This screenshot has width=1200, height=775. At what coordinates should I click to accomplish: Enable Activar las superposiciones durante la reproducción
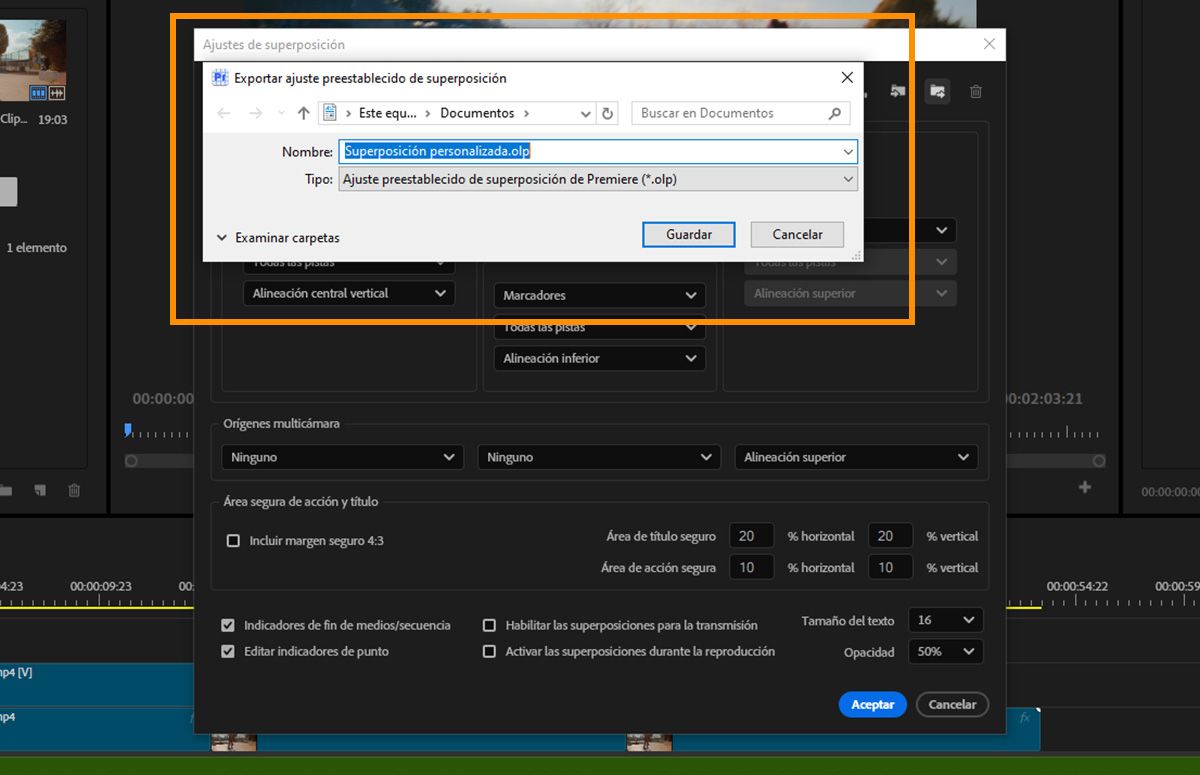[x=489, y=651]
